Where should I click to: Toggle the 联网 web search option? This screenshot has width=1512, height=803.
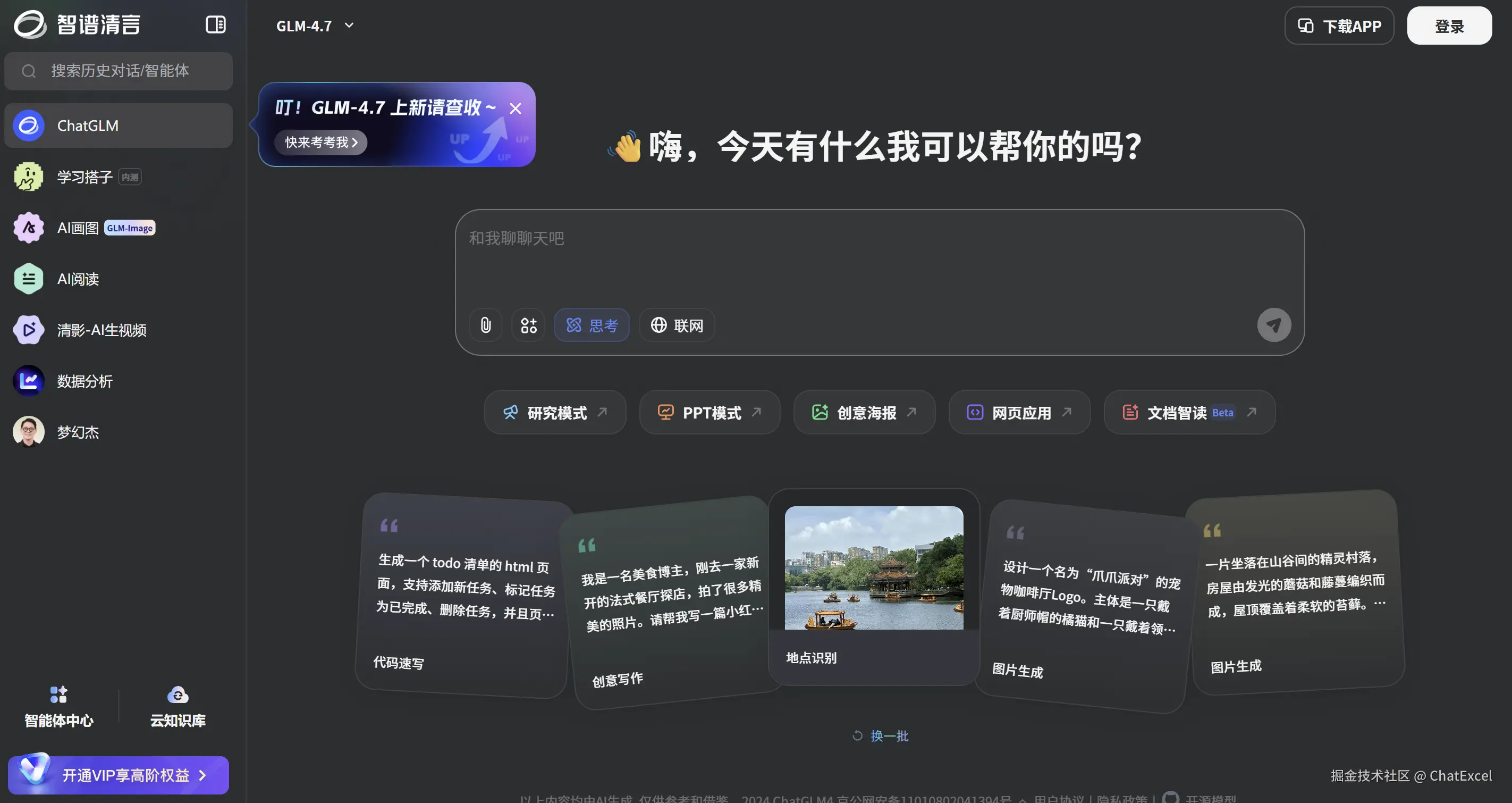coord(677,325)
